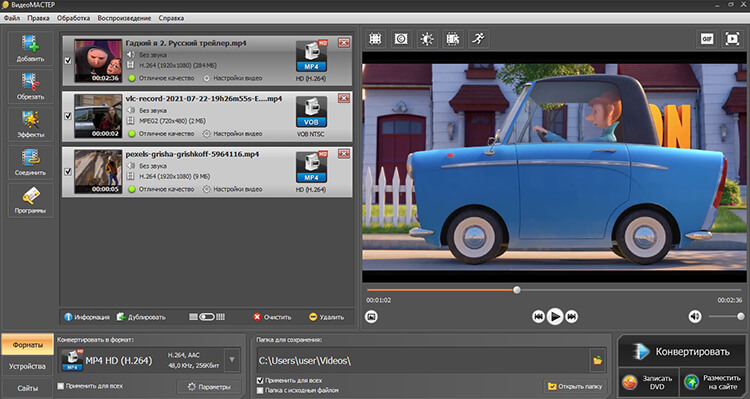This screenshot has height=399, width=750.
Task: Click the Добавить (add video) button
Action: pyautogui.click(x=30, y=48)
